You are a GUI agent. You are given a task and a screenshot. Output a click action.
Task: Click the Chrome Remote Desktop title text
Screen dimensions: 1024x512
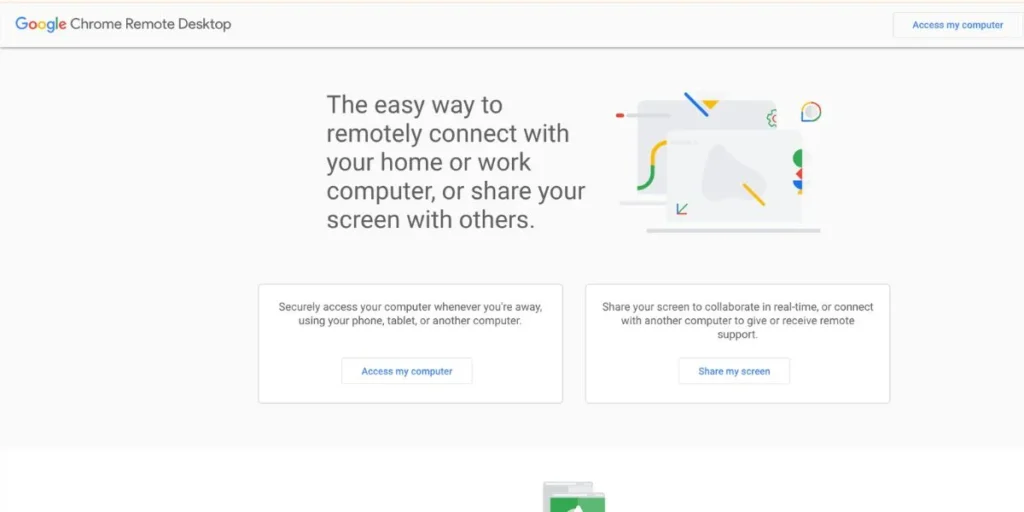pyautogui.click(x=150, y=24)
